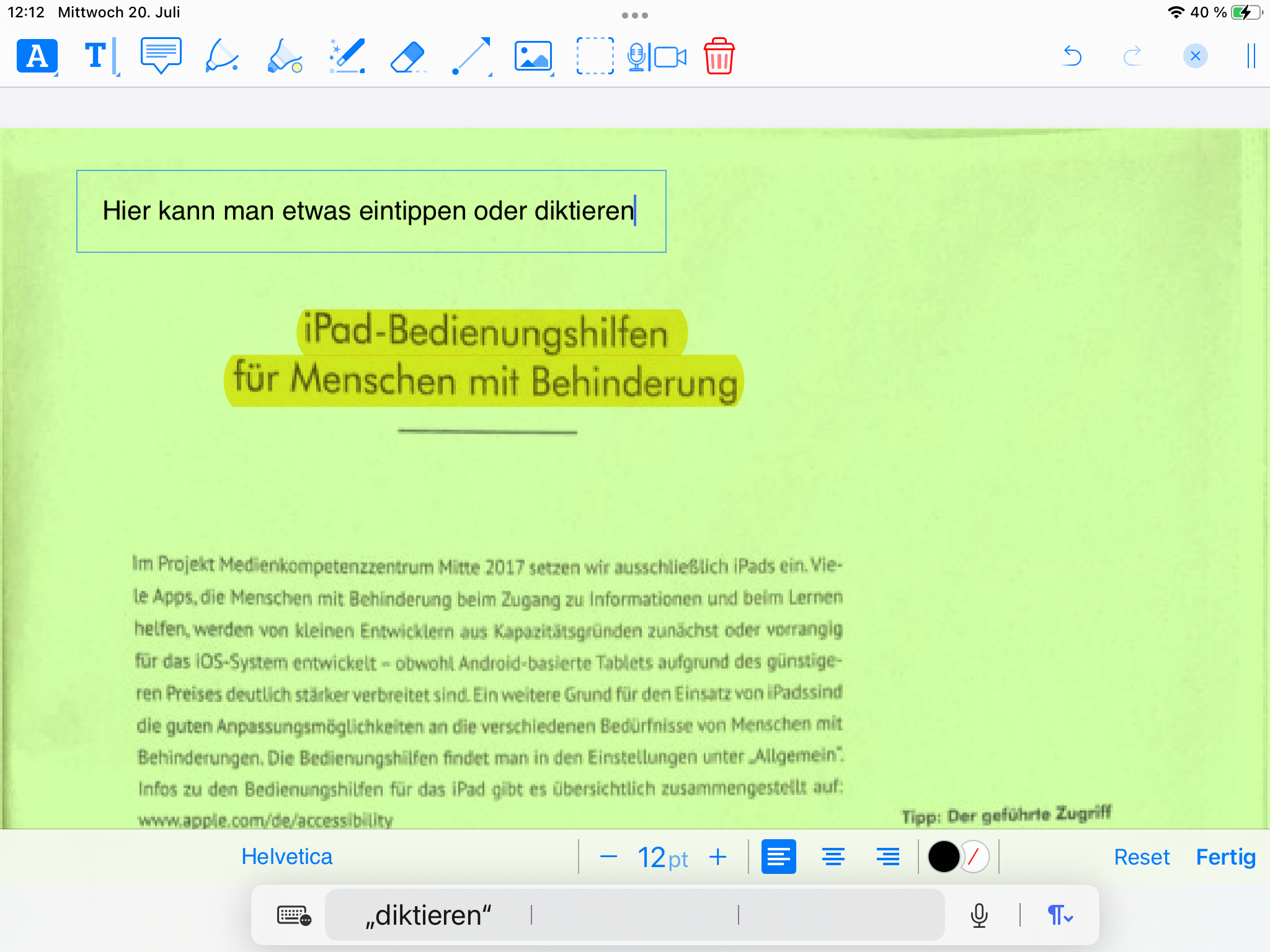Tap the video camera recording icon
The height and width of the screenshot is (952, 1270).
(671, 57)
